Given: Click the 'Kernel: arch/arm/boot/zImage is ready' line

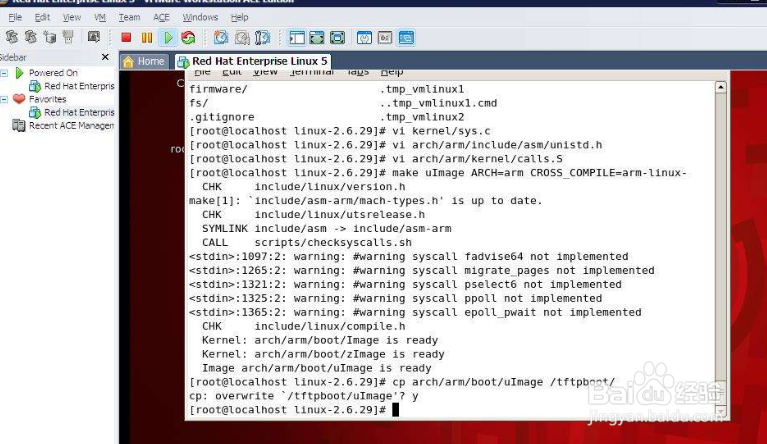Looking at the screenshot, I should tap(323, 354).
